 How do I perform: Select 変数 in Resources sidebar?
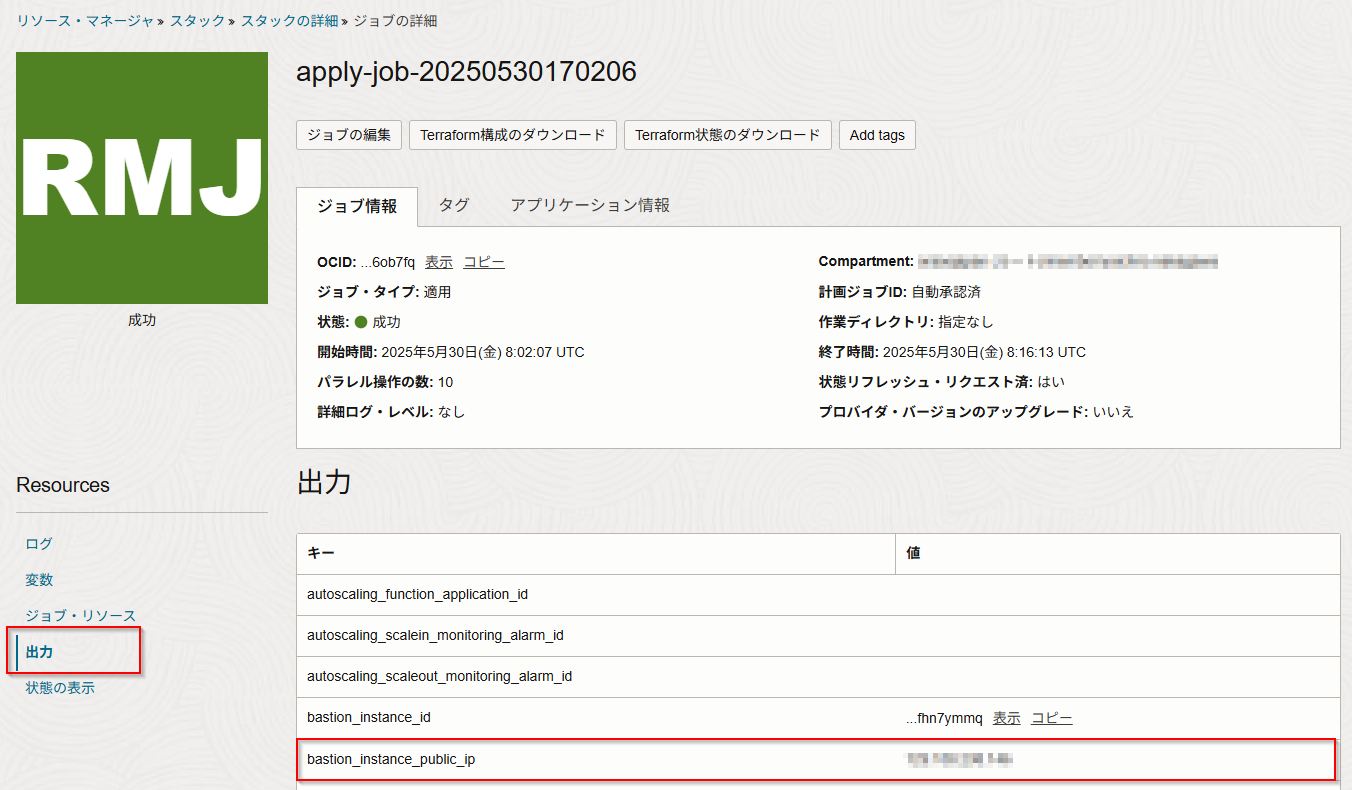coord(39,580)
